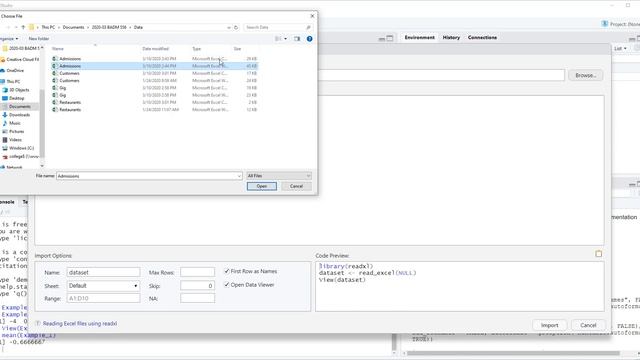Click the Max Rows input field

point(198,272)
